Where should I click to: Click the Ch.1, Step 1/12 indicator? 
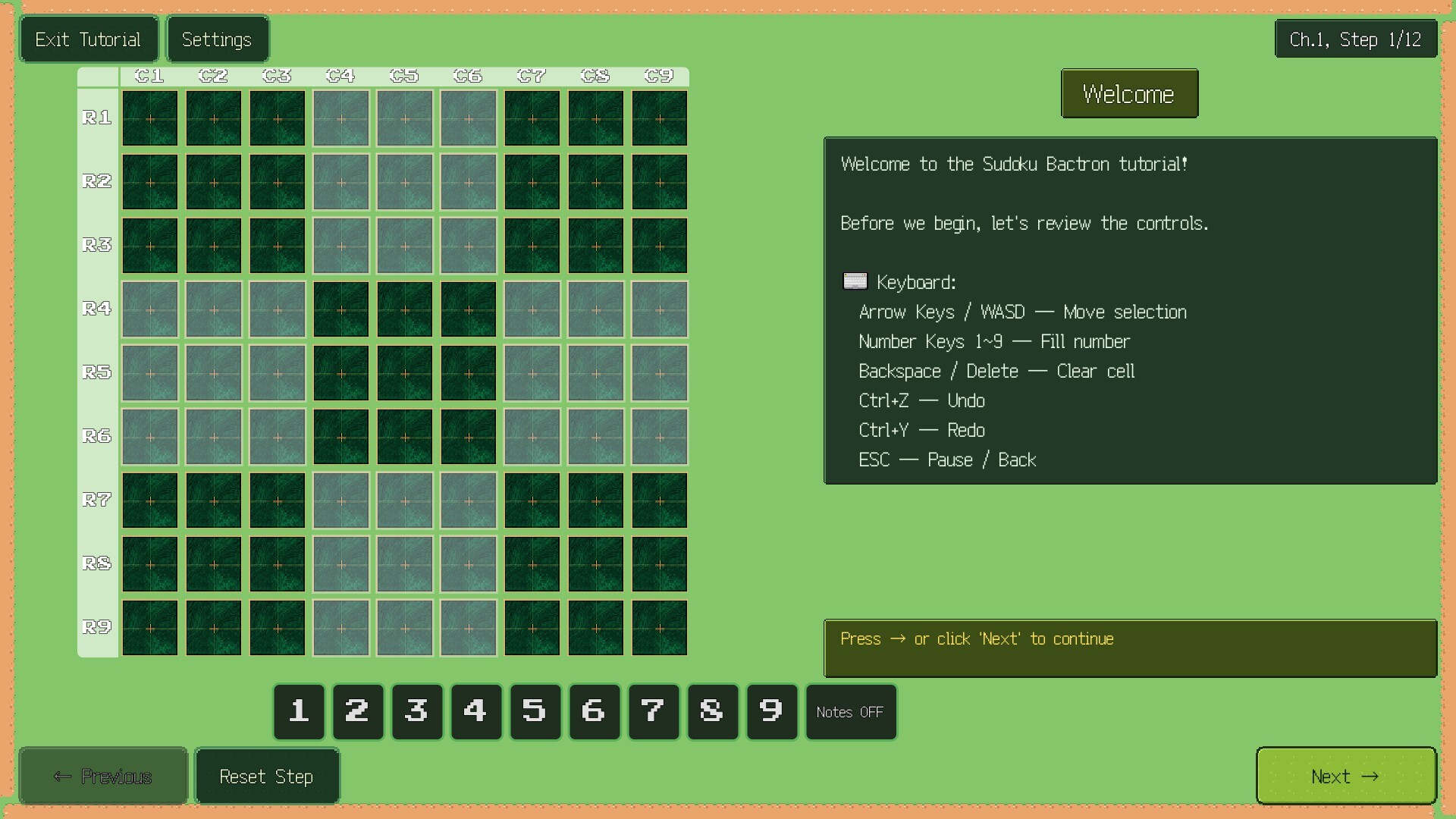(1356, 39)
